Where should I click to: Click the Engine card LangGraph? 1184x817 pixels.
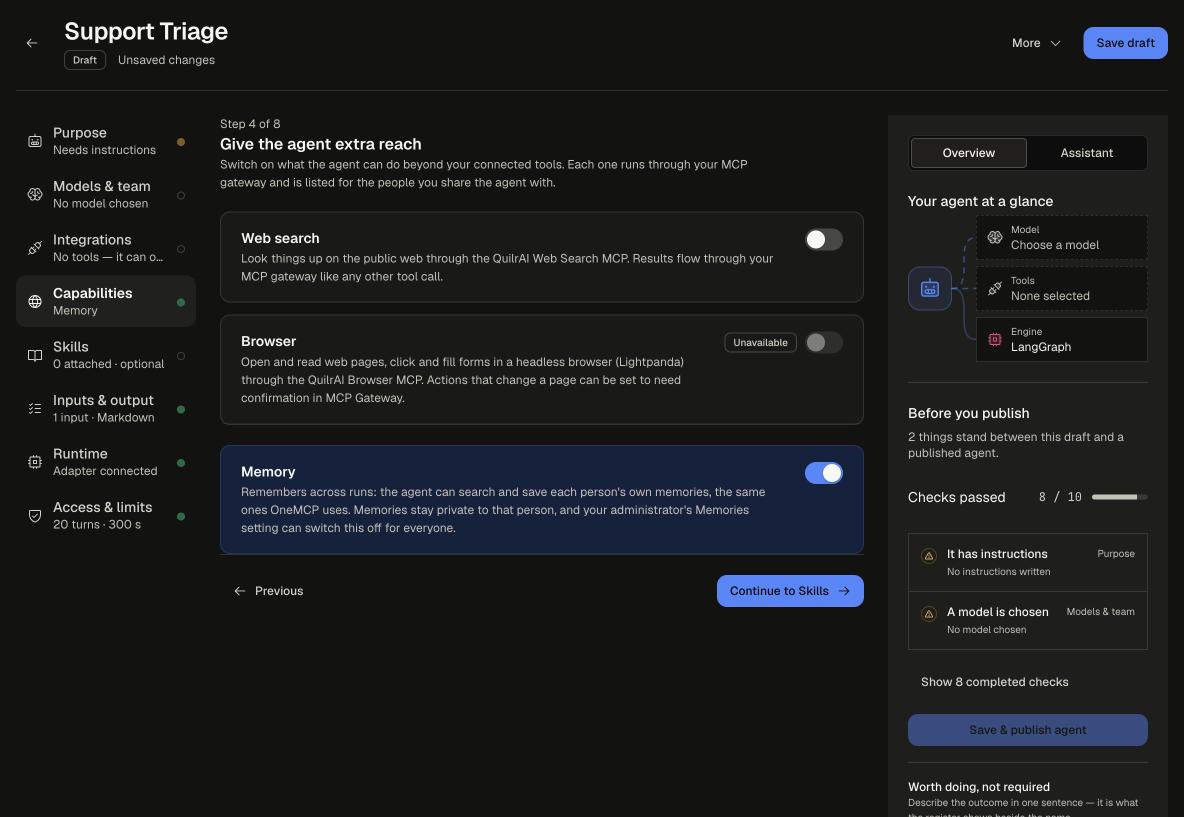pyautogui.click(x=1062, y=340)
